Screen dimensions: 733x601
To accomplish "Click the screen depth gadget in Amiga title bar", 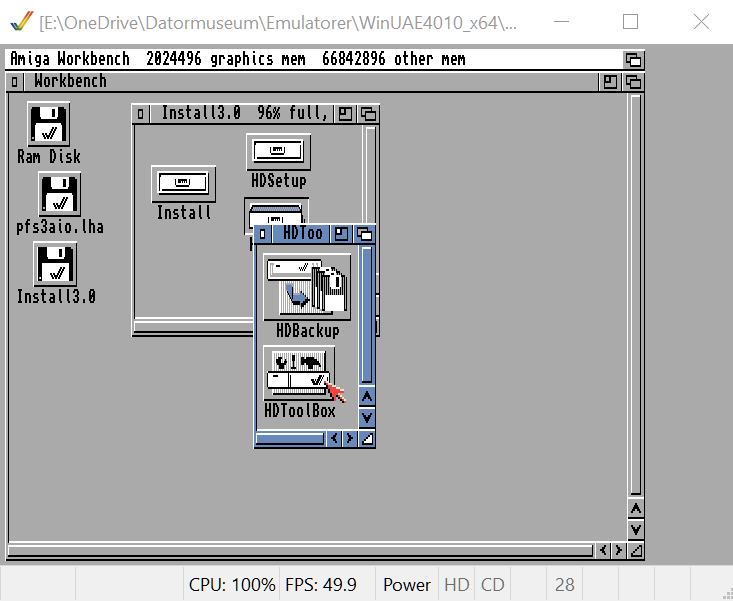I will click(x=633, y=59).
